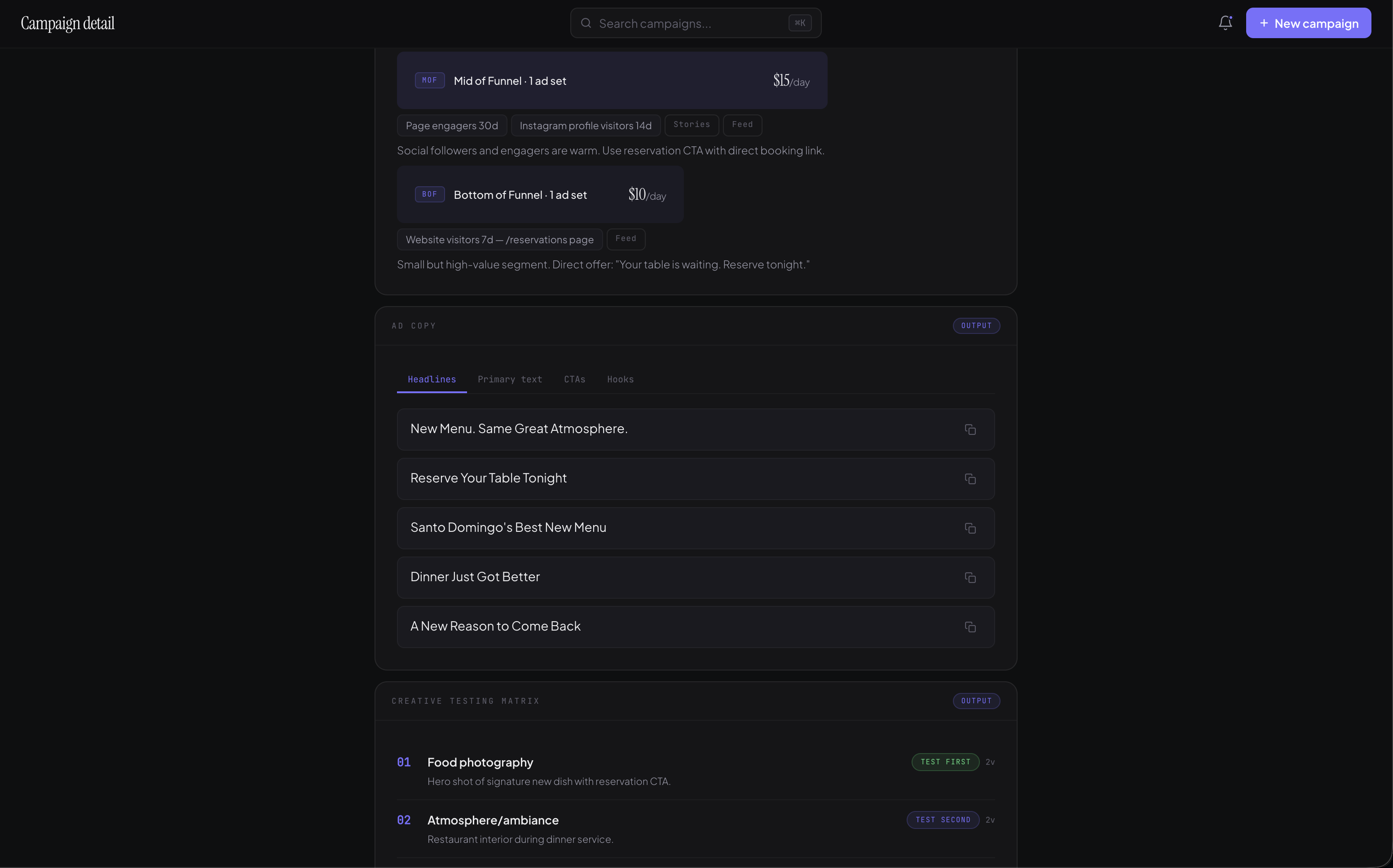
Task: Copy the 'Dinner Just Got Better' headline
Action: coord(970,578)
